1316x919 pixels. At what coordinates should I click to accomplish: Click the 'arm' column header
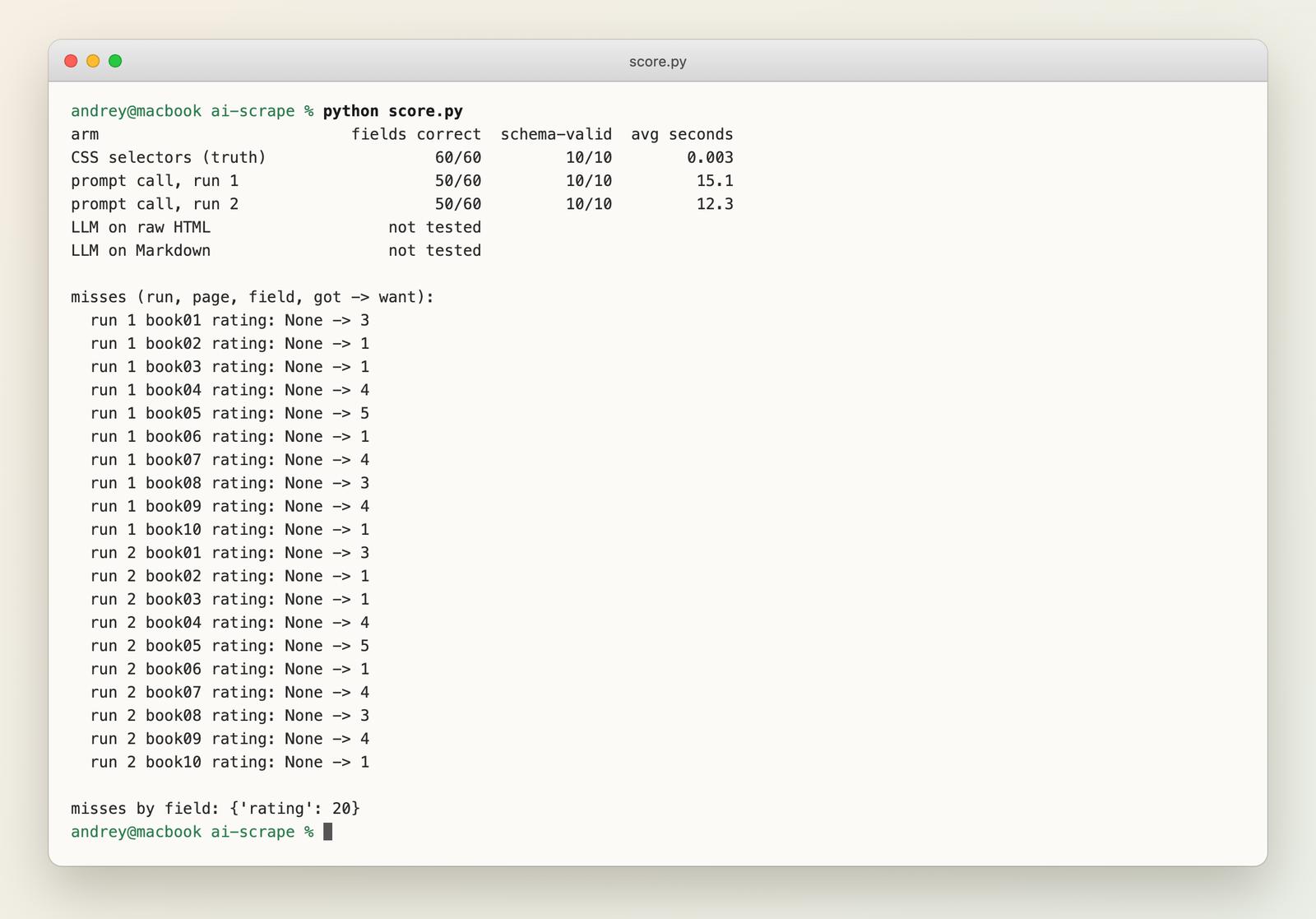coord(85,134)
